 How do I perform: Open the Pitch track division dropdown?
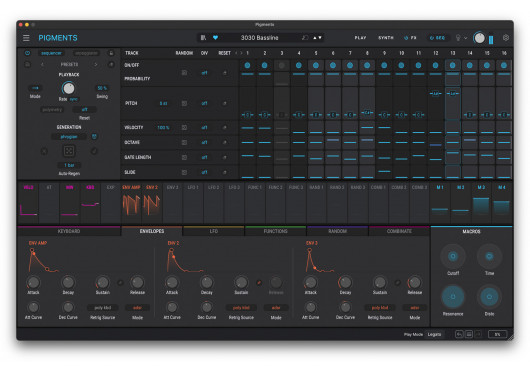click(204, 103)
